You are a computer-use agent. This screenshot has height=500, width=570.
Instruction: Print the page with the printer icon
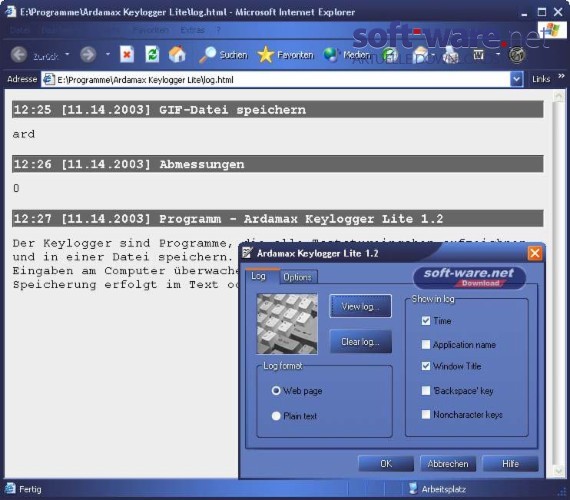pos(450,55)
